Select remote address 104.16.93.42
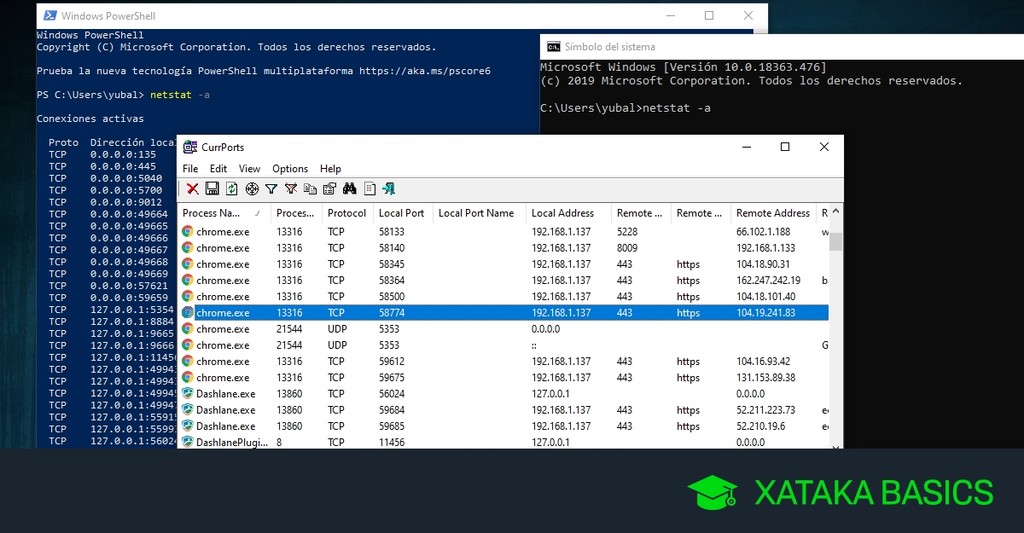This screenshot has width=1024, height=533. click(x=763, y=361)
